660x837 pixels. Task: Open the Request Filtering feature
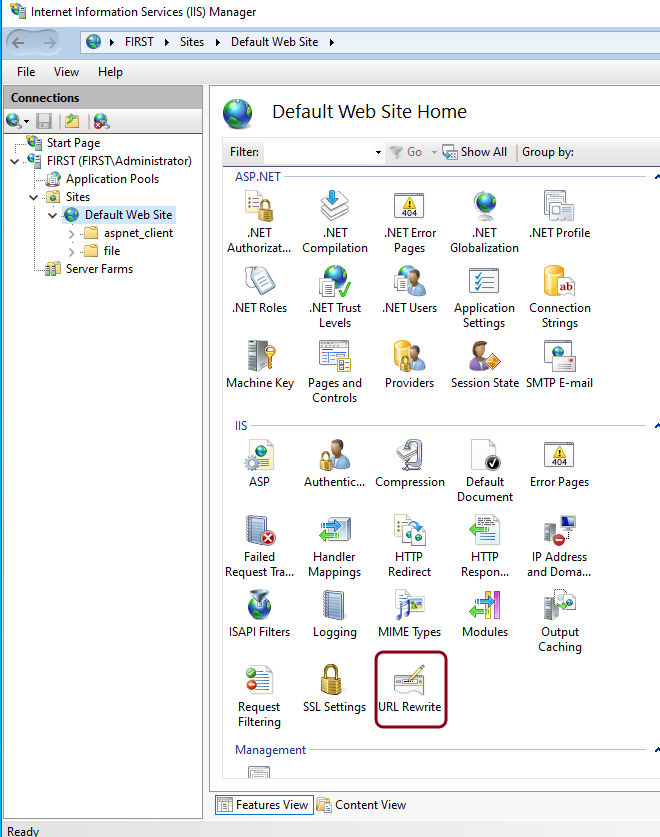(x=260, y=696)
